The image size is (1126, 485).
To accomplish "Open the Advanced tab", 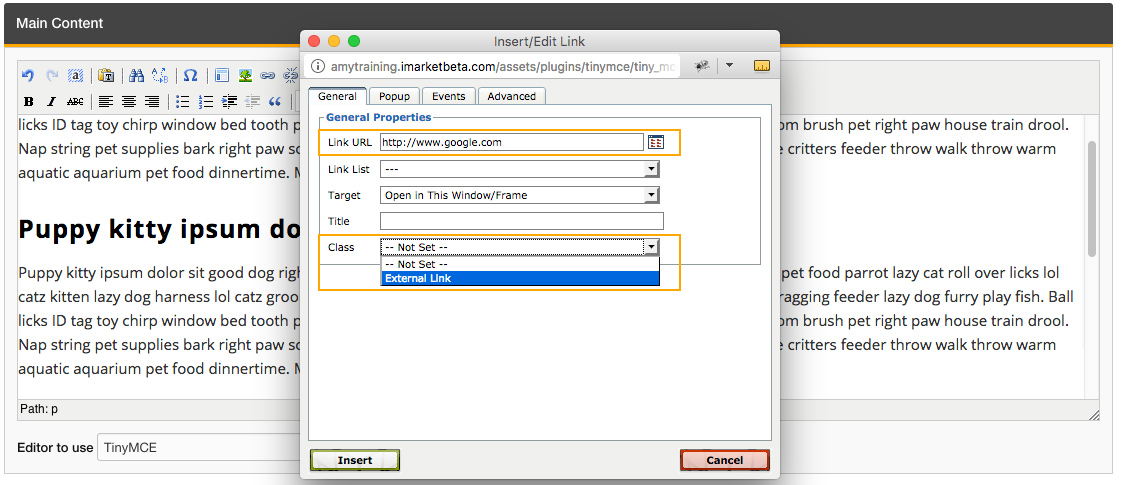I will (512, 96).
